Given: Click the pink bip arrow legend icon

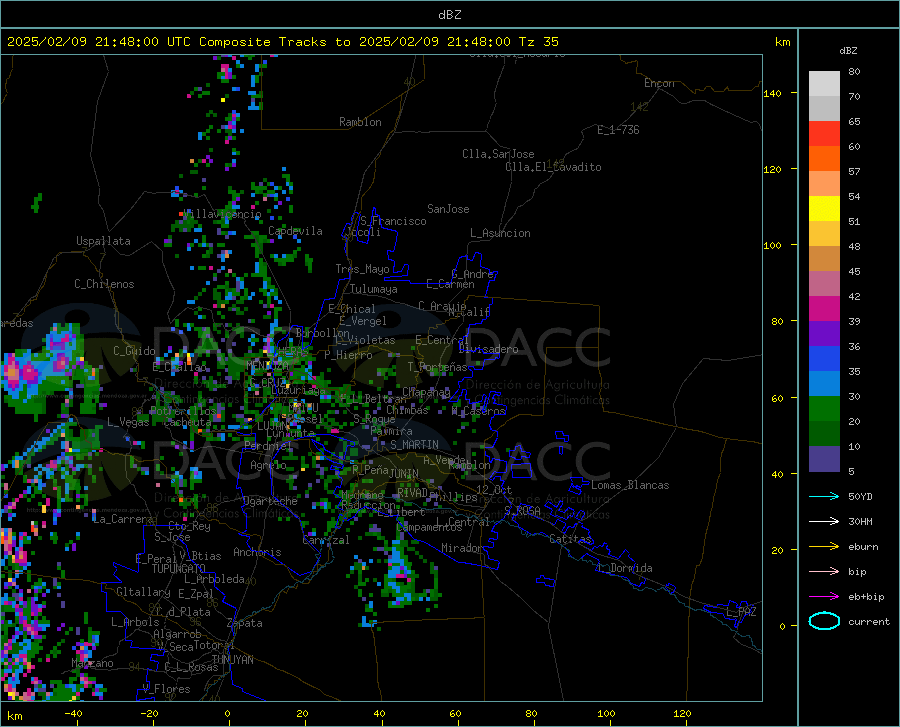Looking at the screenshot, I should tap(824, 572).
